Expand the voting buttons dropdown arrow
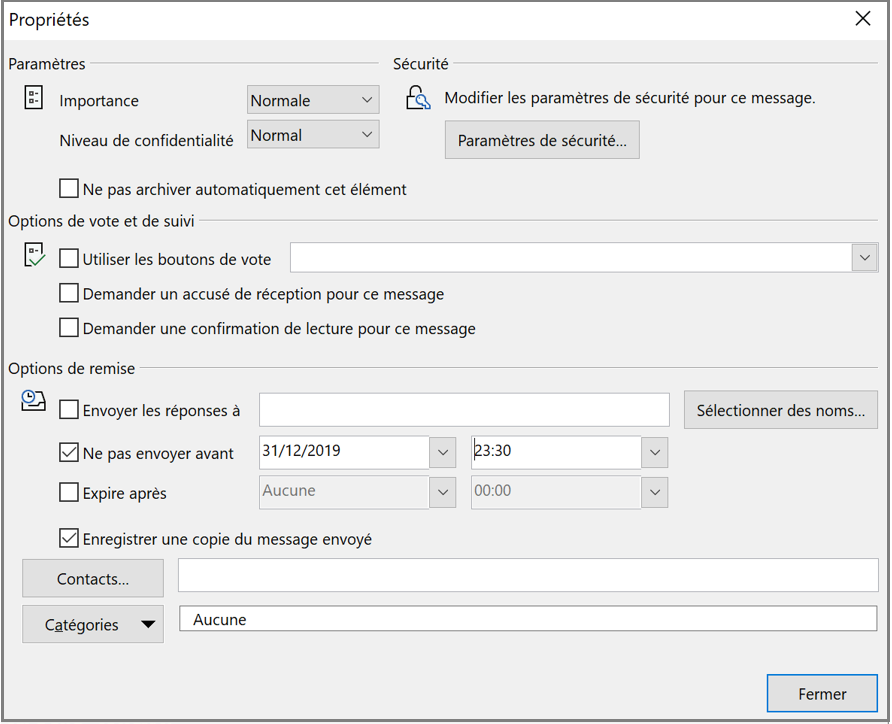The width and height of the screenshot is (892, 724). click(864, 258)
